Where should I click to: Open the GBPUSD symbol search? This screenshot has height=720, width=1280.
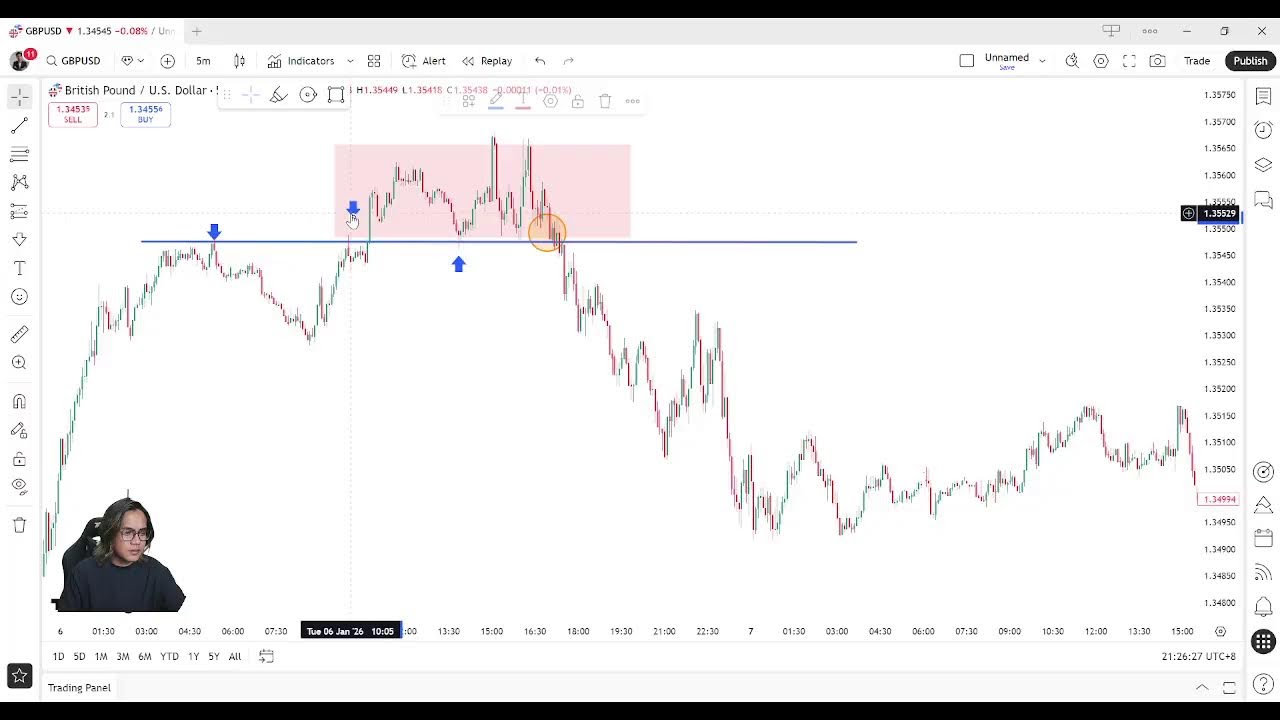click(x=73, y=61)
